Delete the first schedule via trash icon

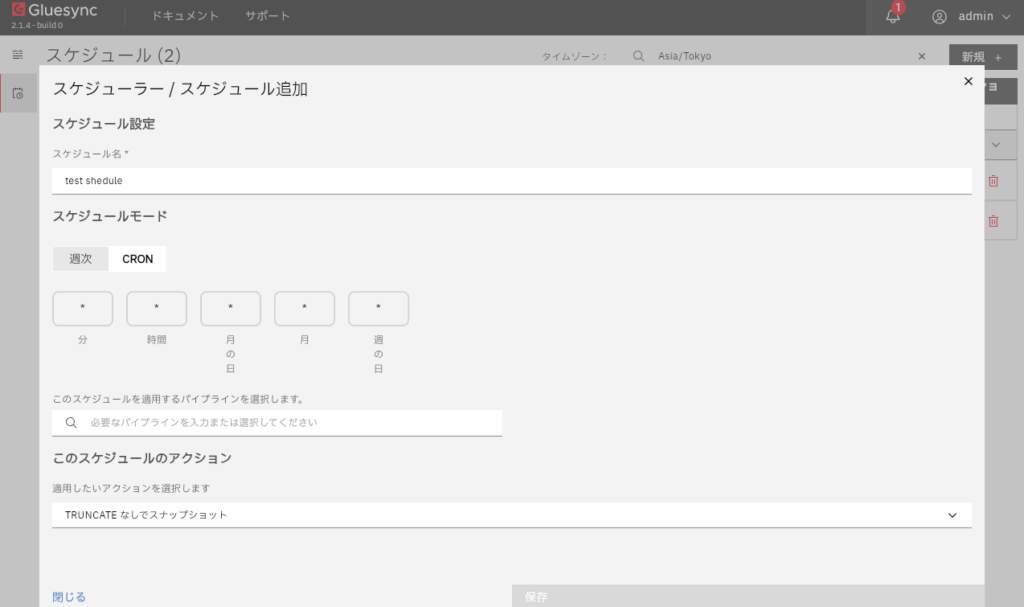[993, 181]
